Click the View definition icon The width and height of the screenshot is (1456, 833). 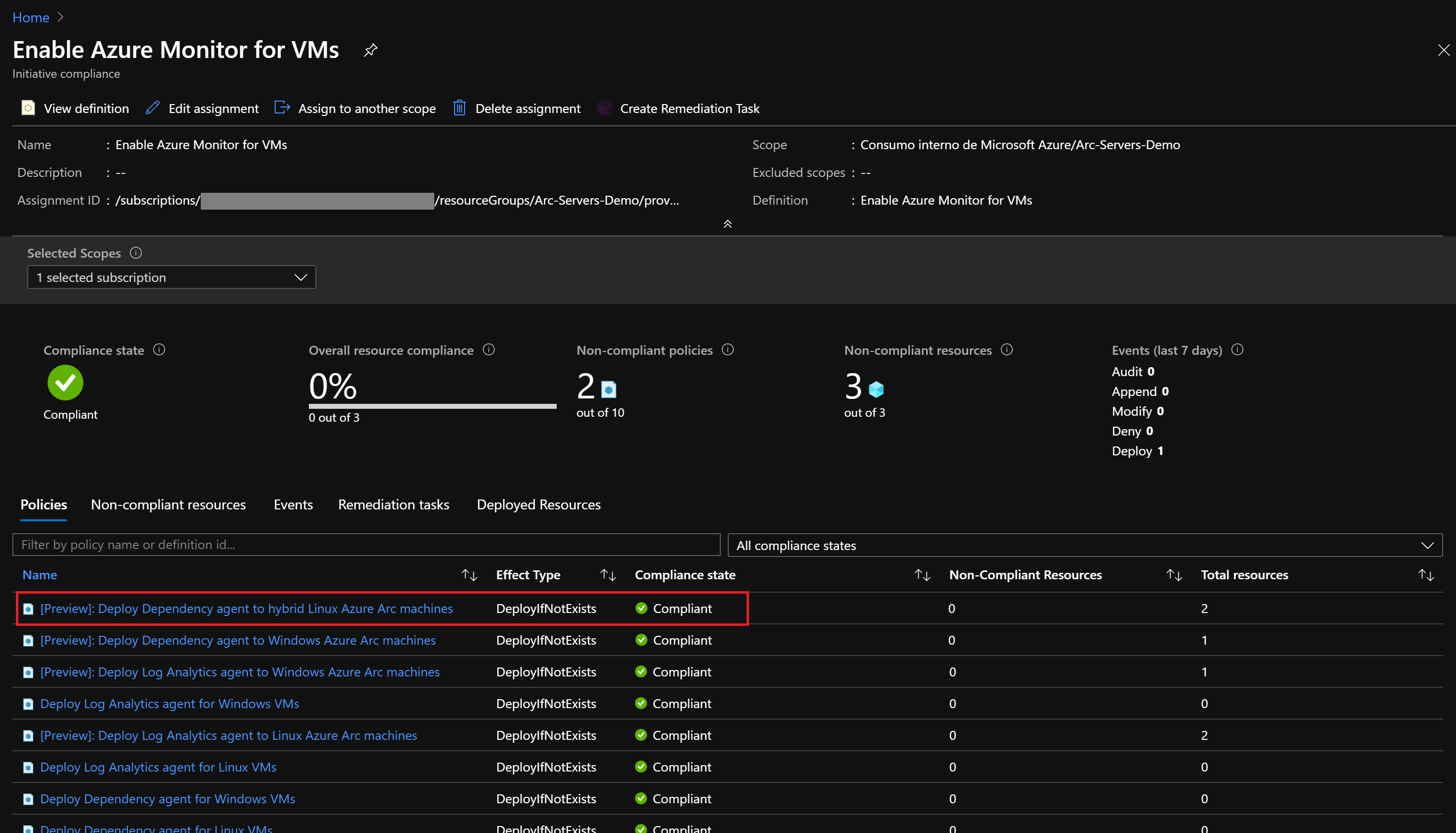tap(28, 108)
